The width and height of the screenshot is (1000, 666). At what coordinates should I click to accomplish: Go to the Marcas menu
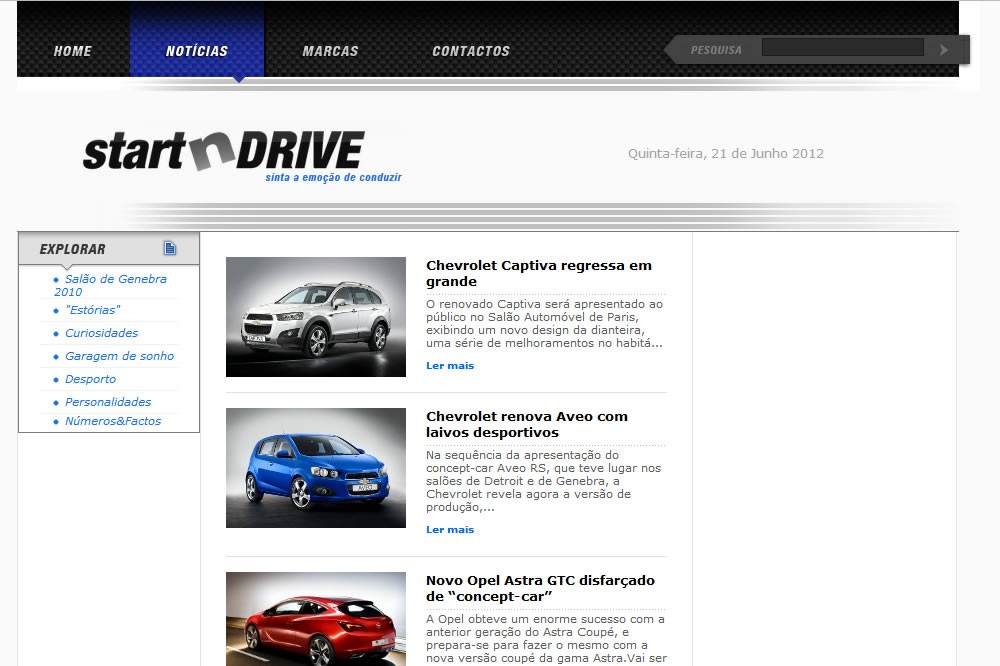click(330, 51)
